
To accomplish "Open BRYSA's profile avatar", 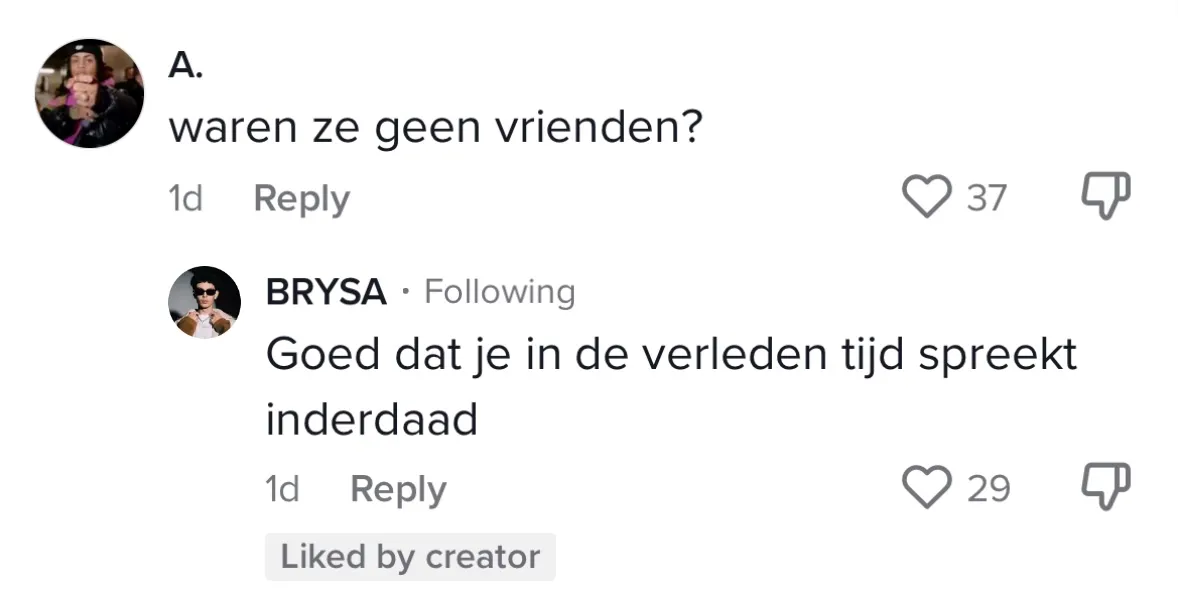I will click(205, 302).
